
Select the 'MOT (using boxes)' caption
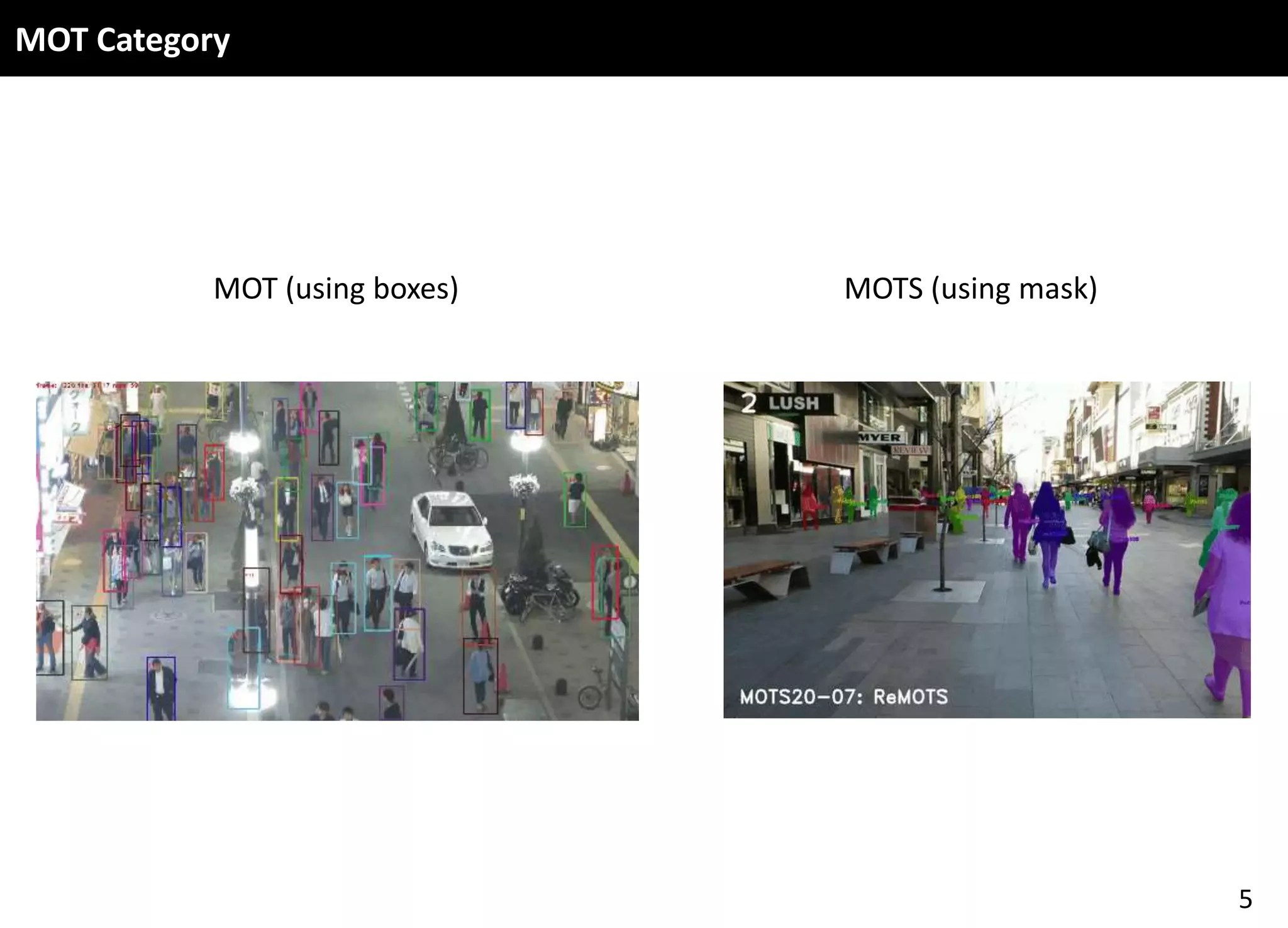[x=336, y=289]
